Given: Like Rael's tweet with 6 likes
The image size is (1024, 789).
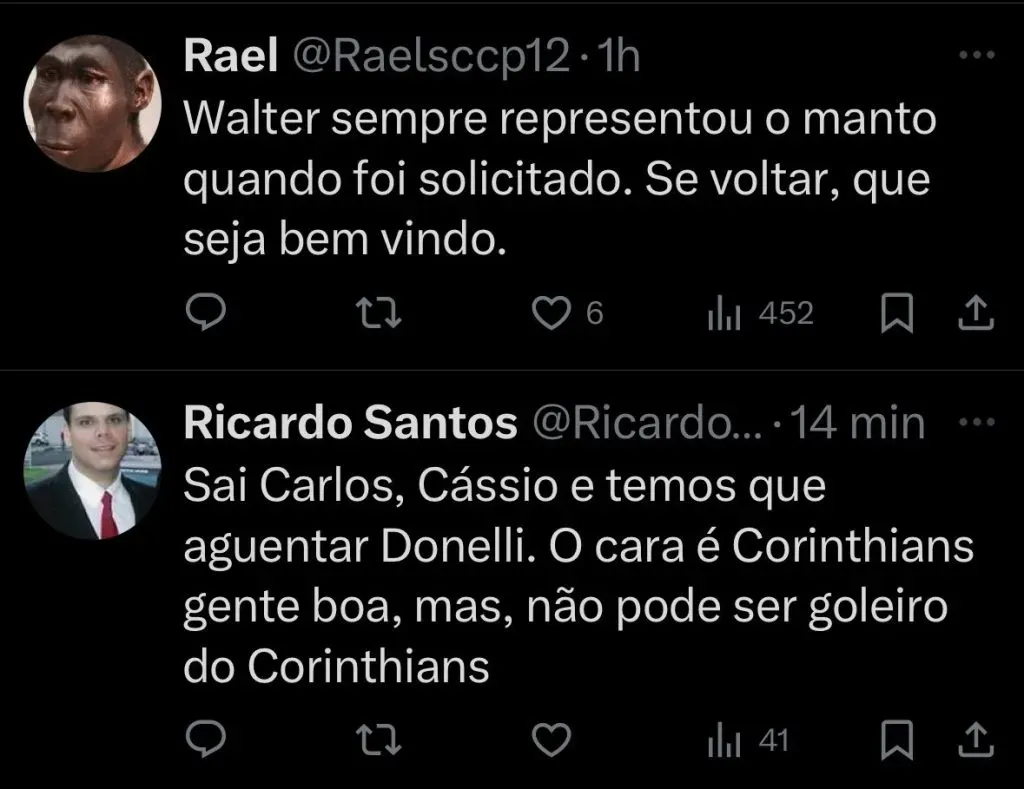Looking at the screenshot, I should [549, 314].
